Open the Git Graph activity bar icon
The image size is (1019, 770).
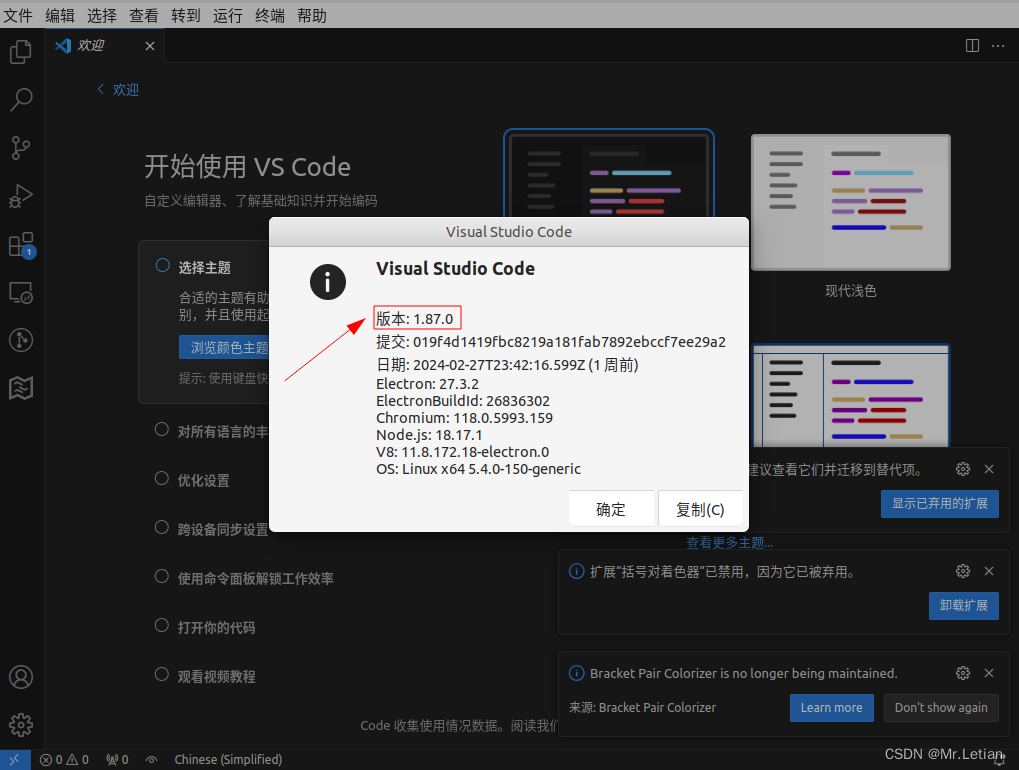tap(21, 340)
